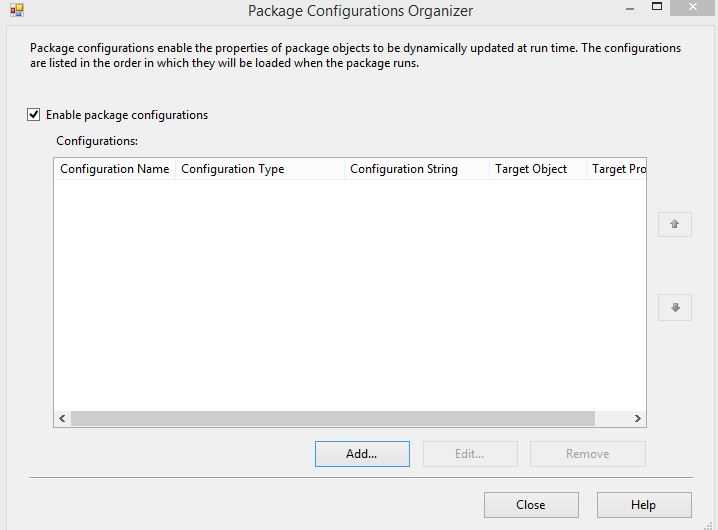The image size is (718, 530).
Task: Toggle Enable package configurations checkbox
Action: pyautogui.click(x=33, y=115)
